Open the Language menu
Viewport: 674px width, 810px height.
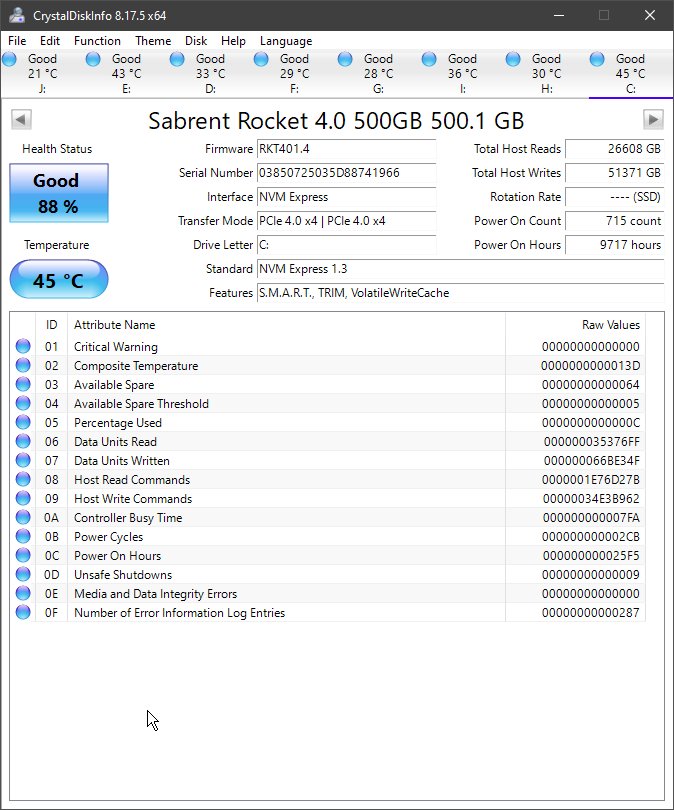(x=286, y=41)
